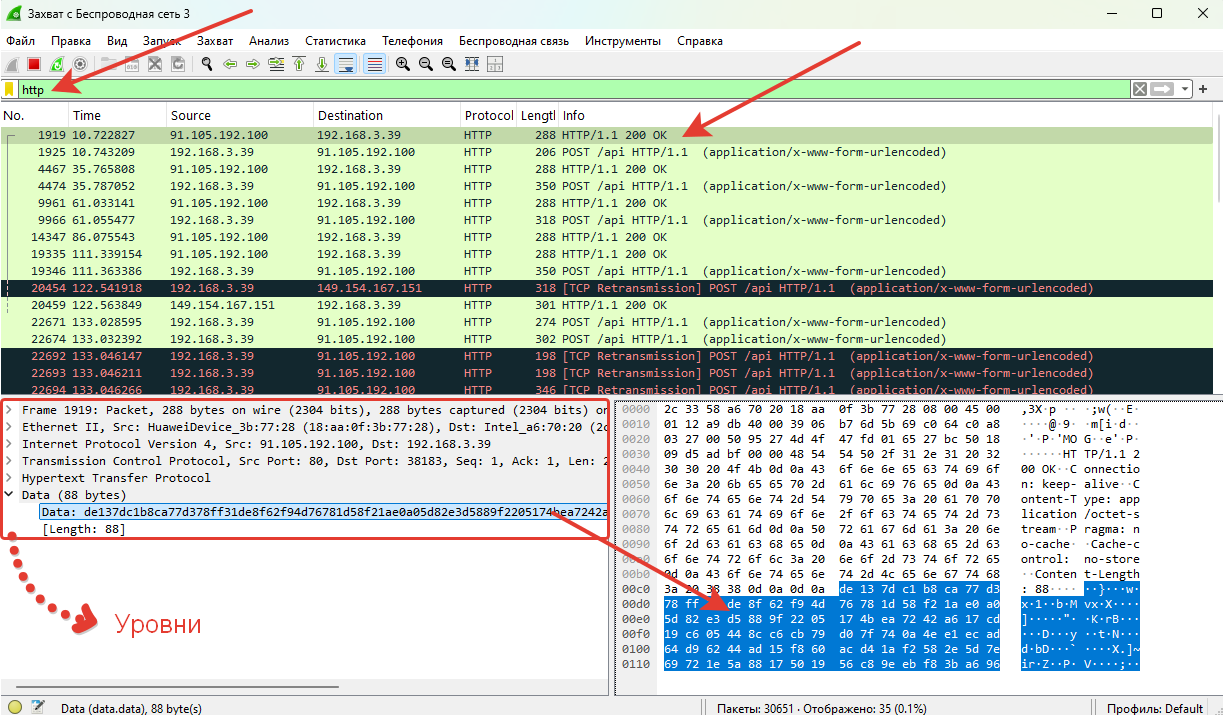The height and width of the screenshot is (715, 1223).
Task: Open the Инструменты menu
Action: (623, 41)
